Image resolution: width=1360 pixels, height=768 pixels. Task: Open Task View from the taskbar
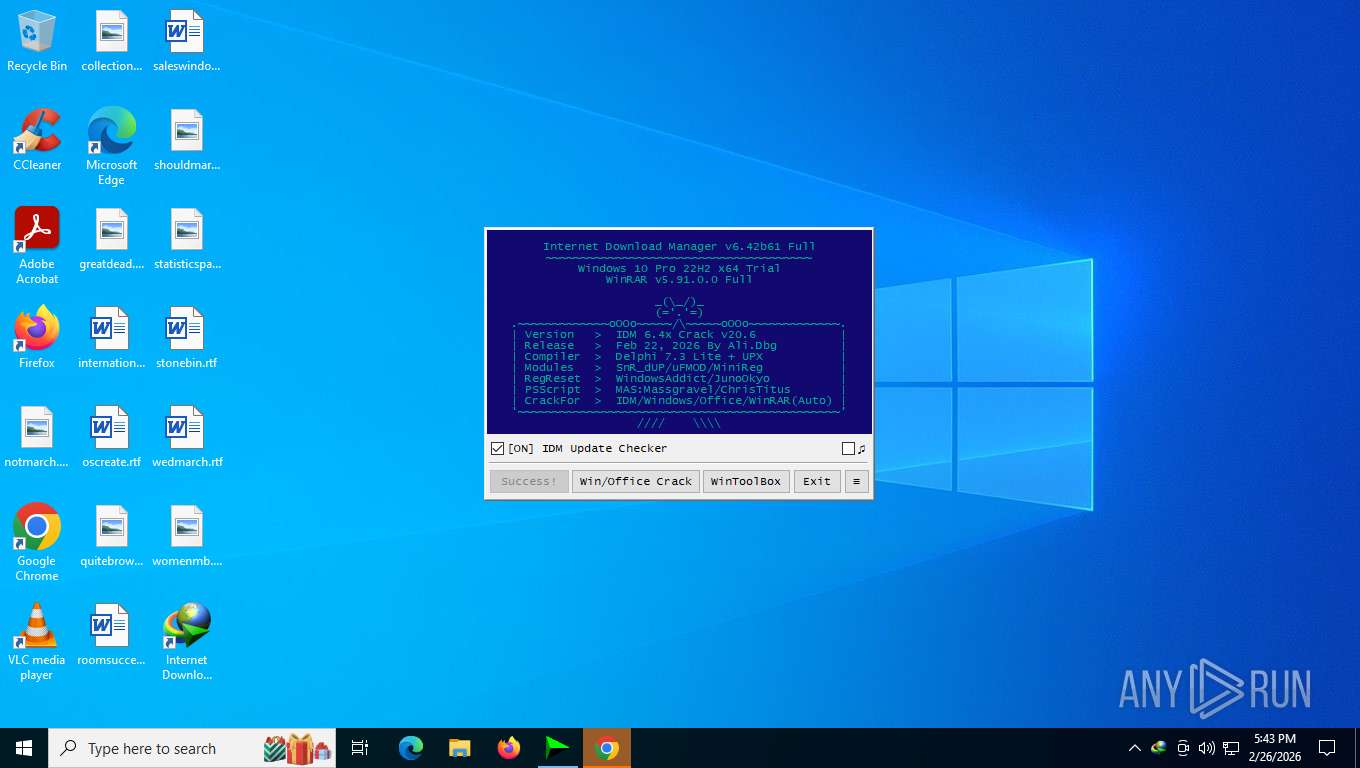360,748
